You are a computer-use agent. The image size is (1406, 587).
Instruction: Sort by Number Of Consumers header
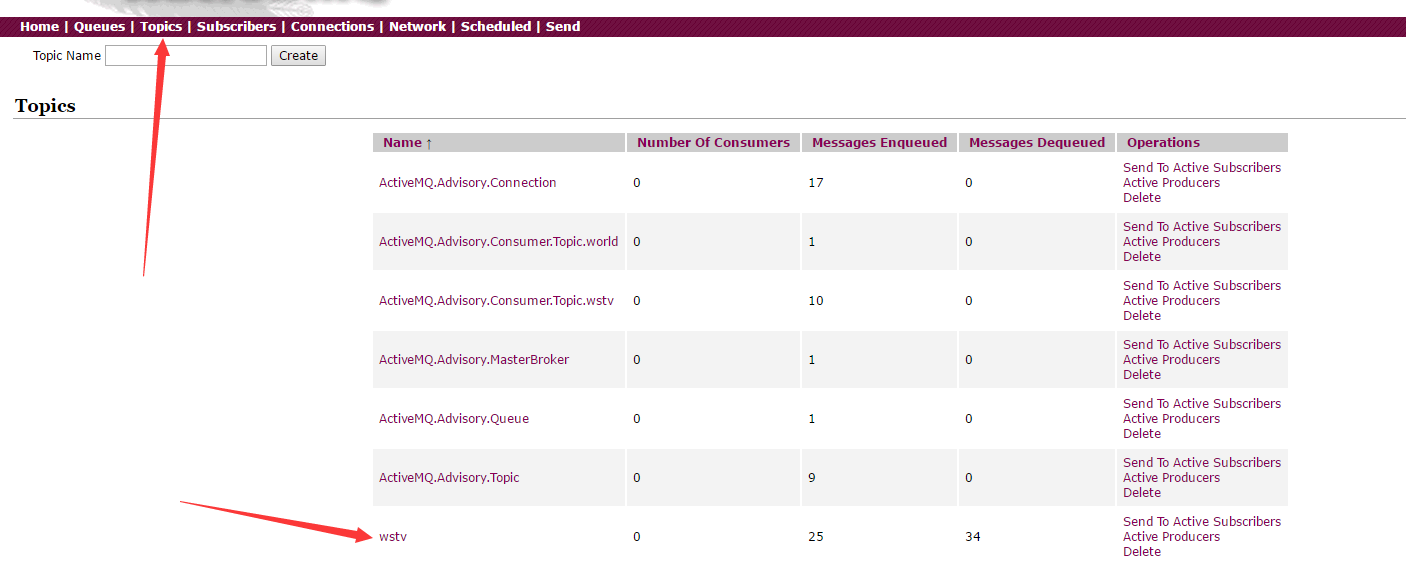point(713,143)
